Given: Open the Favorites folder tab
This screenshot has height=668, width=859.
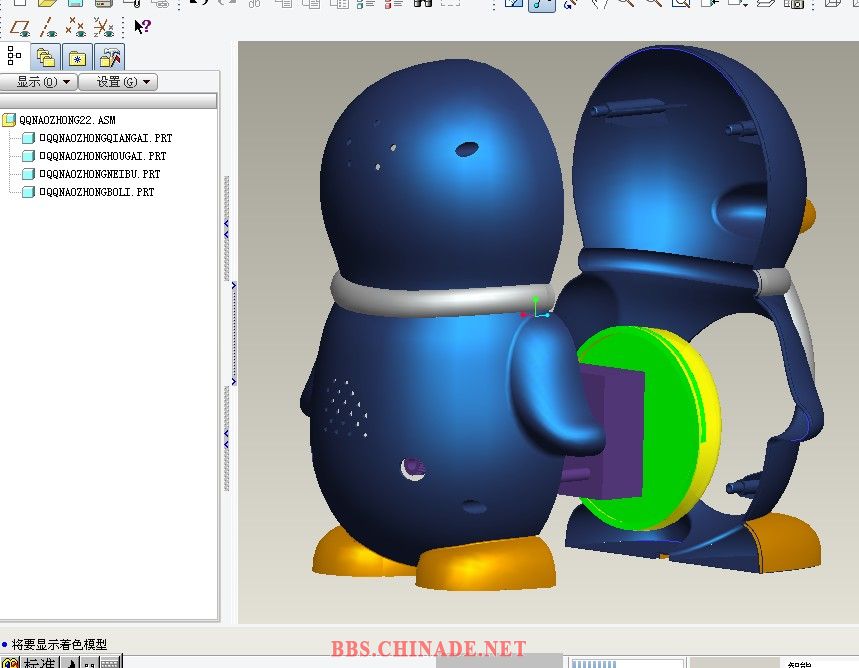Looking at the screenshot, I should point(77,57).
